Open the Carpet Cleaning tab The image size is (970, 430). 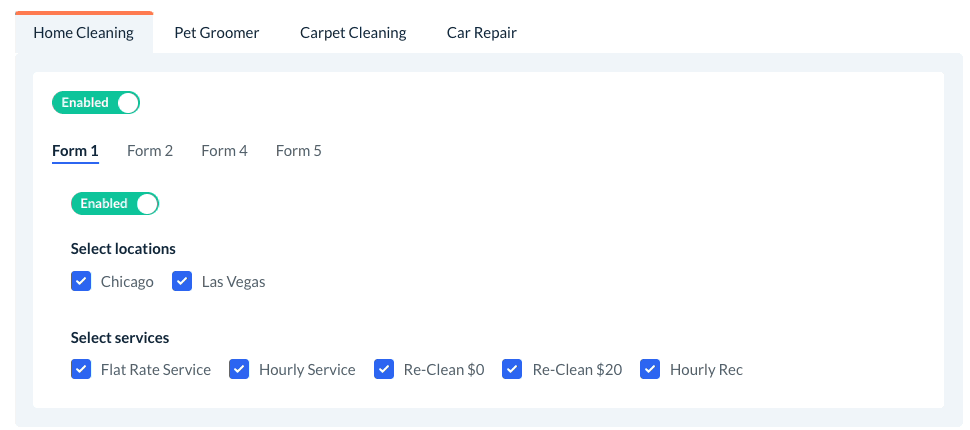point(353,33)
